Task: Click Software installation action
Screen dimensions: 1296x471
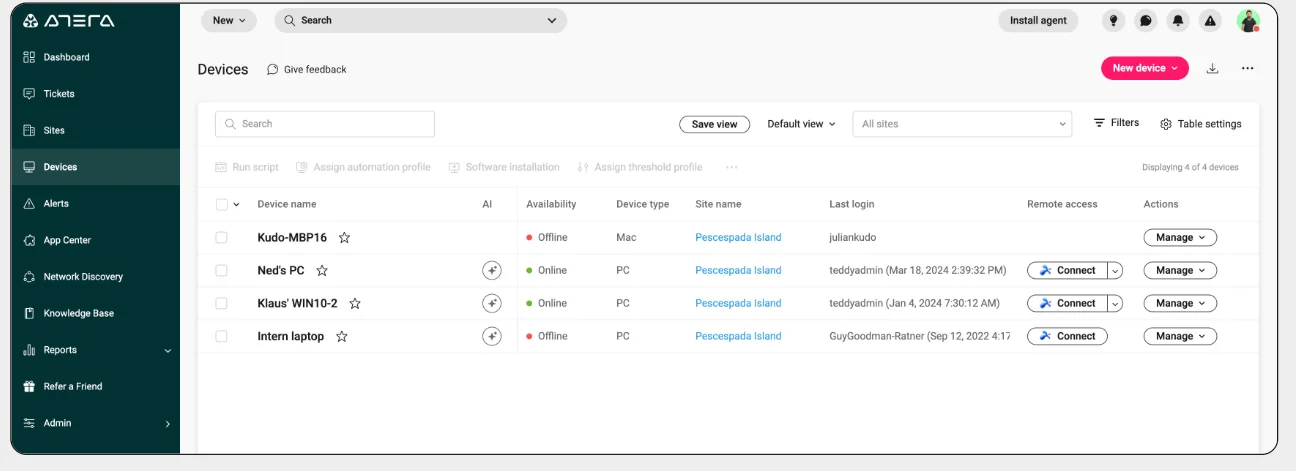Action: [504, 167]
